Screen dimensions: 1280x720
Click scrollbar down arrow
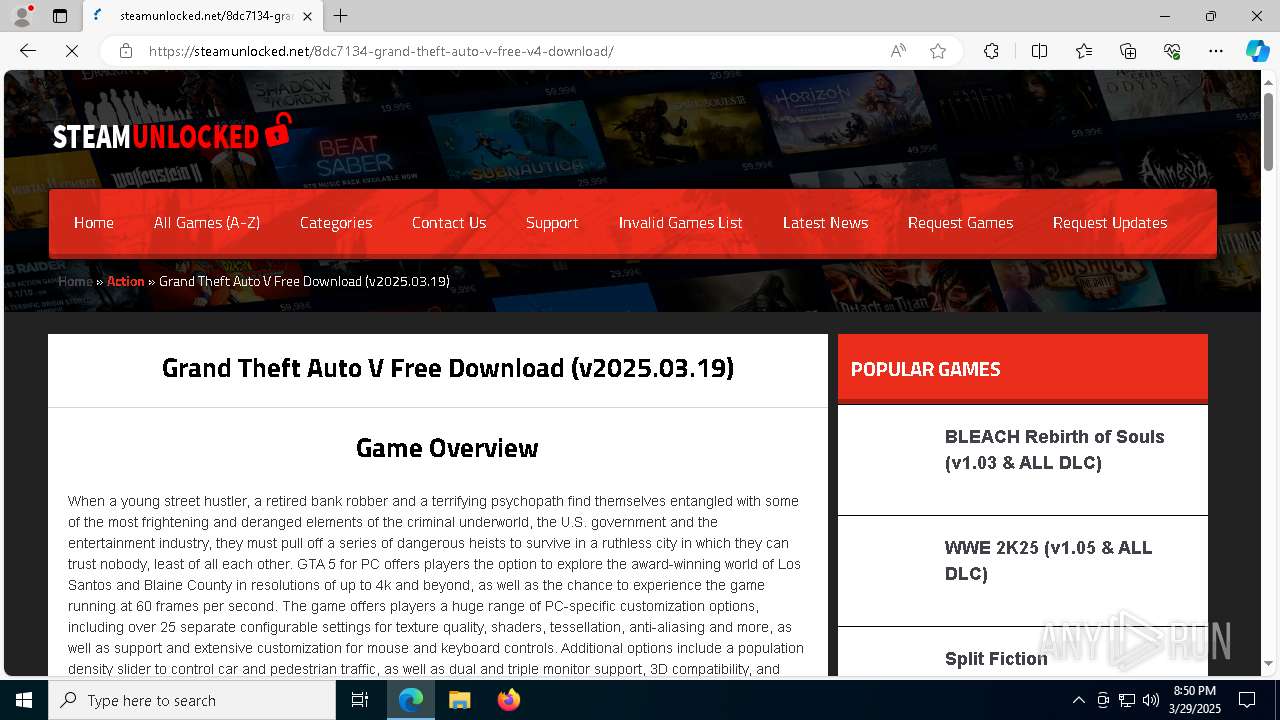[1269, 664]
